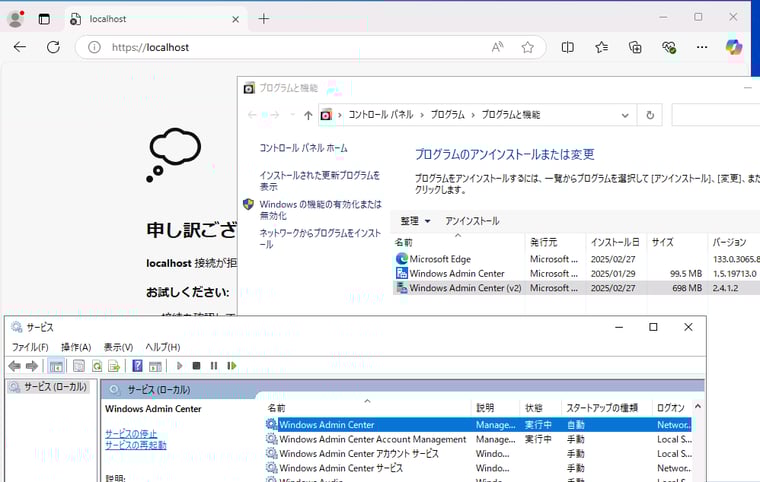Open ヘルプ(H) menu in Services window

coord(163,347)
